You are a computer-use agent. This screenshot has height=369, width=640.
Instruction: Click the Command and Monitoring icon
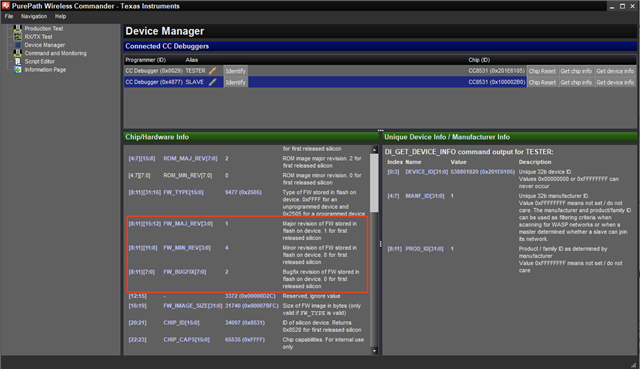(18, 53)
